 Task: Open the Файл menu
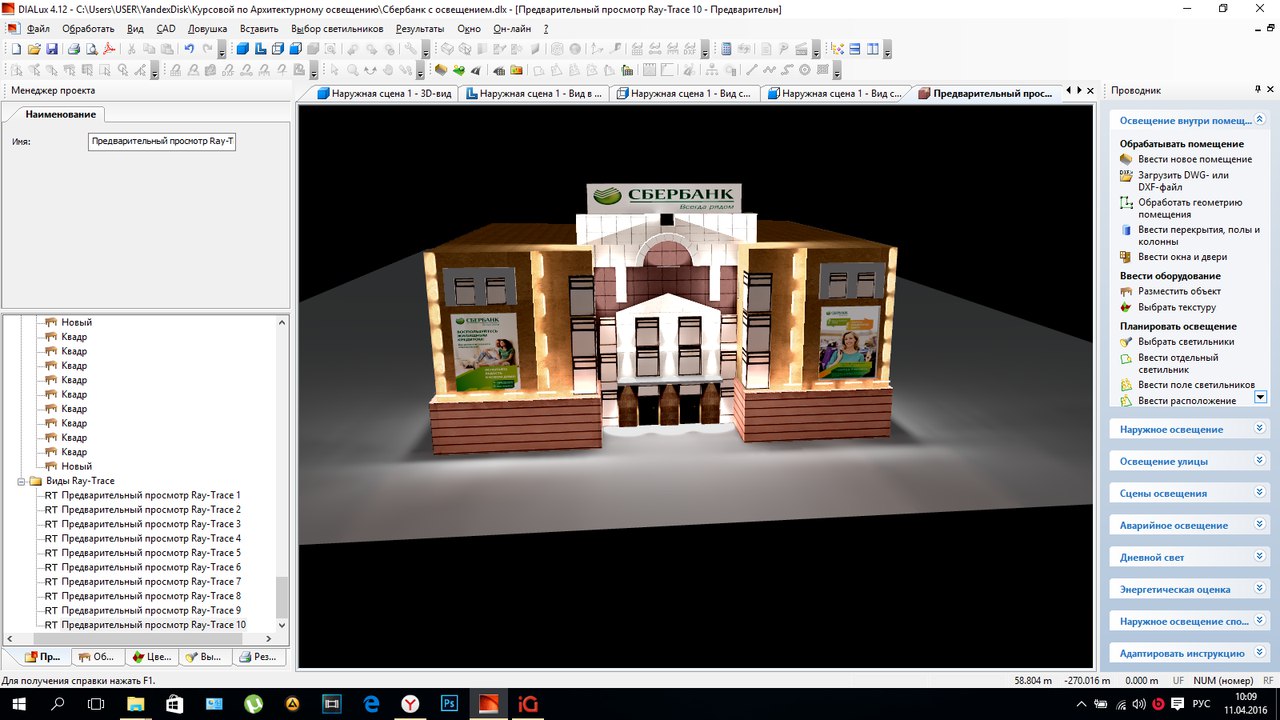point(39,29)
